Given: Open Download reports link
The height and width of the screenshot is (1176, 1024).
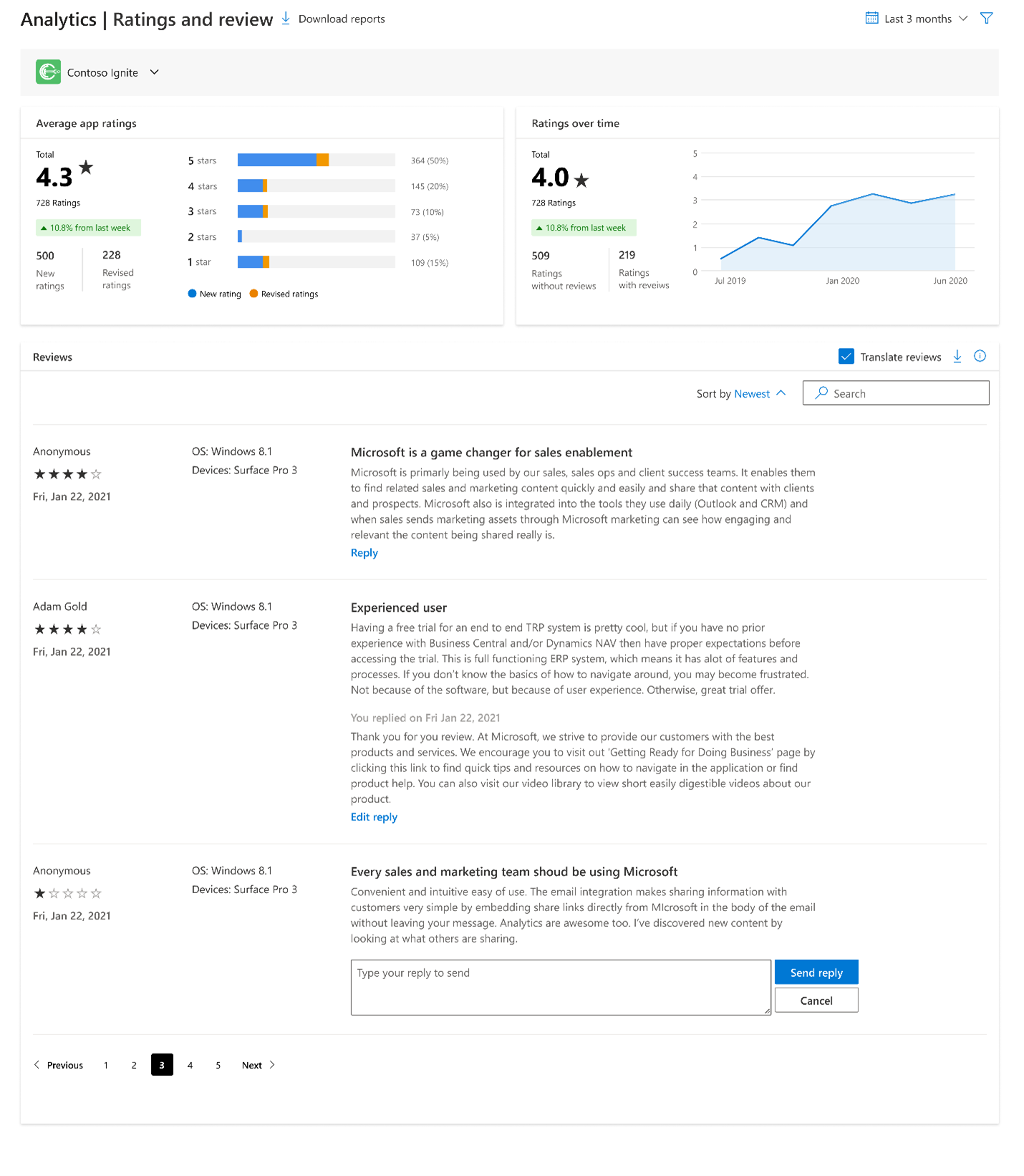Looking at the screenshot, I should [x=342, y=19].
